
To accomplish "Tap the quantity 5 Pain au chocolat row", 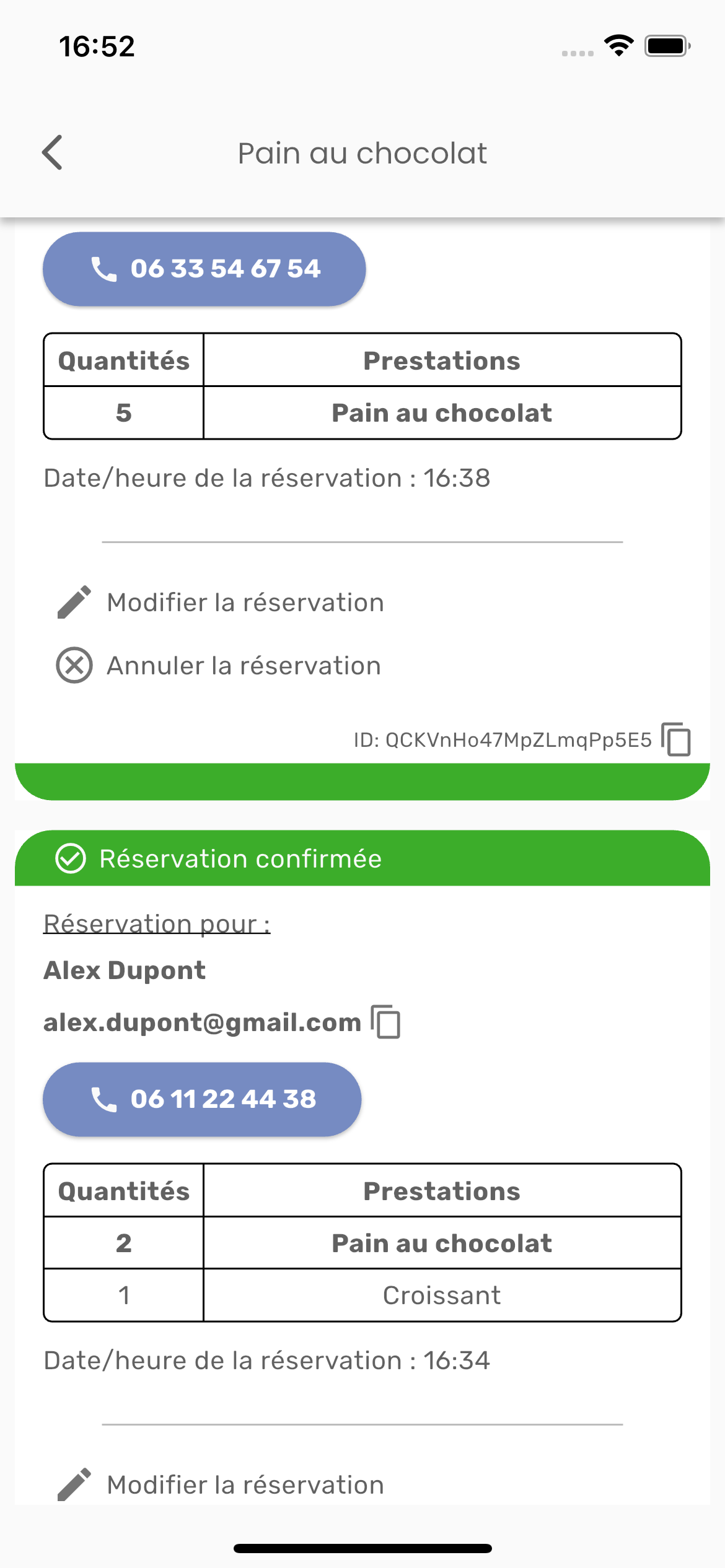I will click(x=362, y=413).
